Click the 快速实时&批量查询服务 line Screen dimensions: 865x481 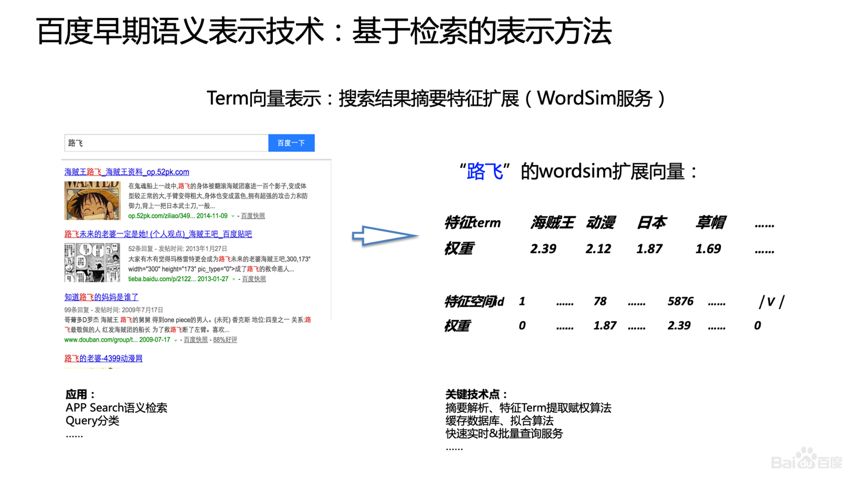tap(504, 434)
